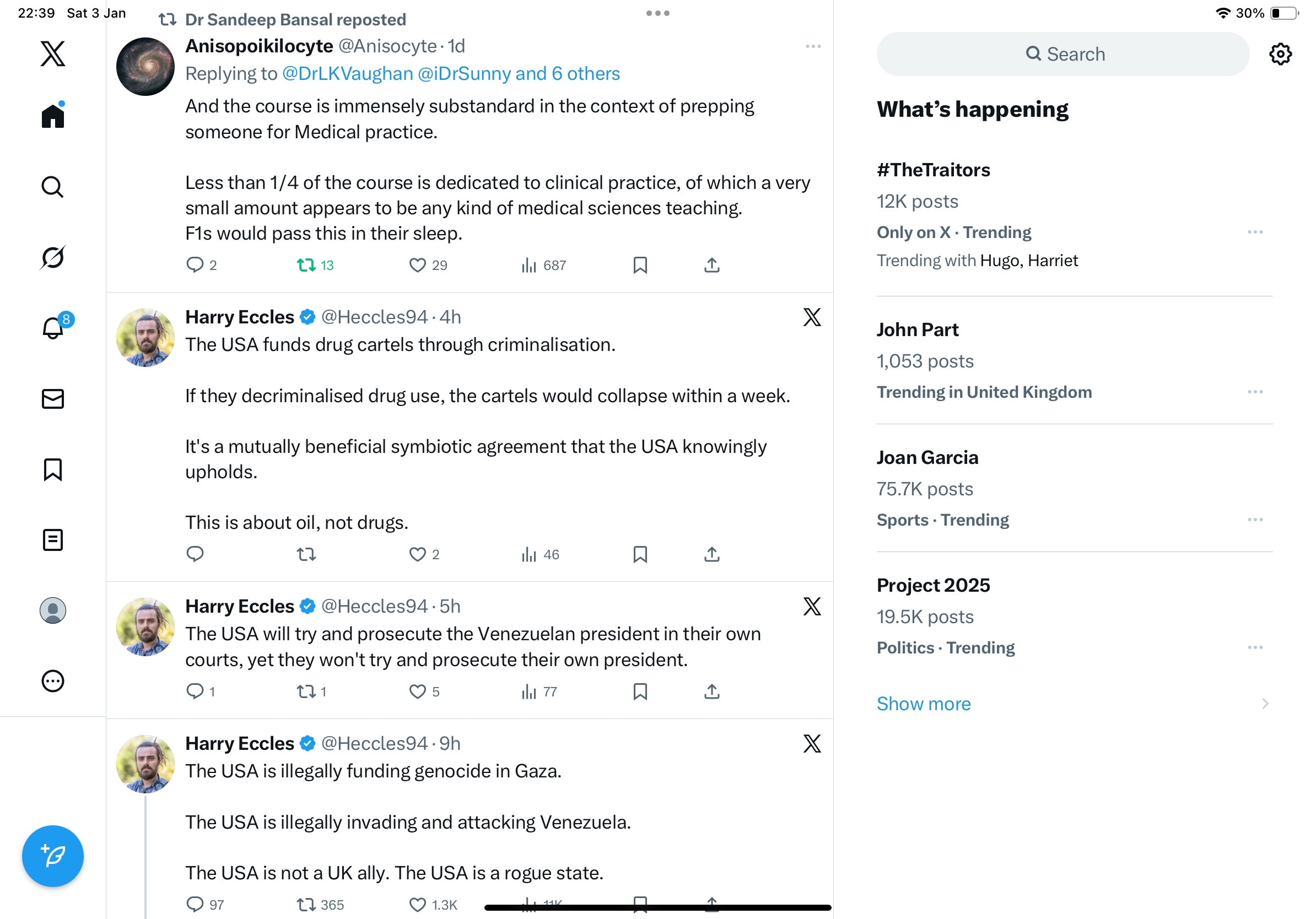This screenshot has height=919, width=1316.
Task: Open Bookmarks in the left sidebar
Action: click(x=53, y=469)
